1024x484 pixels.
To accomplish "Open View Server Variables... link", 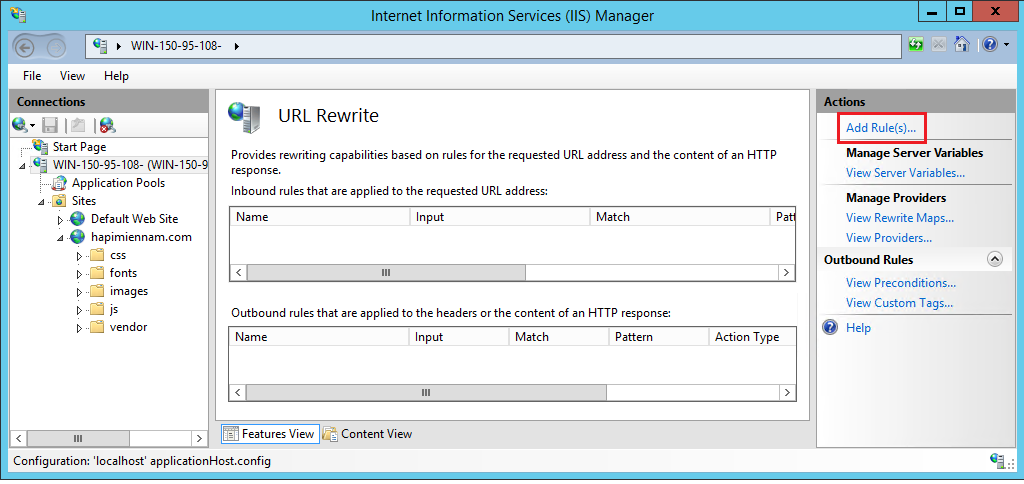I will (905, 173).
